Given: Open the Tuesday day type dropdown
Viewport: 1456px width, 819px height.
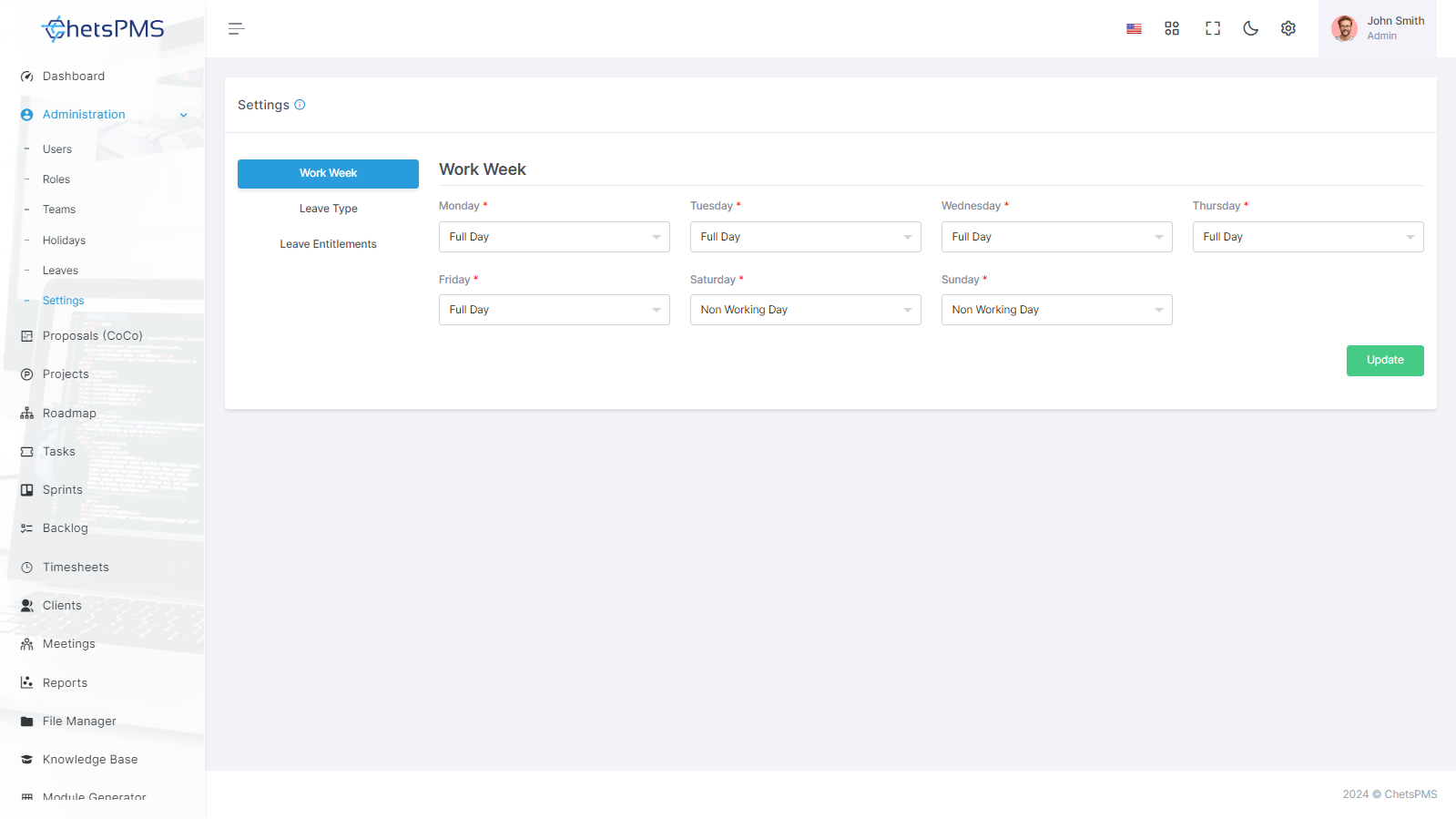Looking at the screenshot, I should (805, 237).
